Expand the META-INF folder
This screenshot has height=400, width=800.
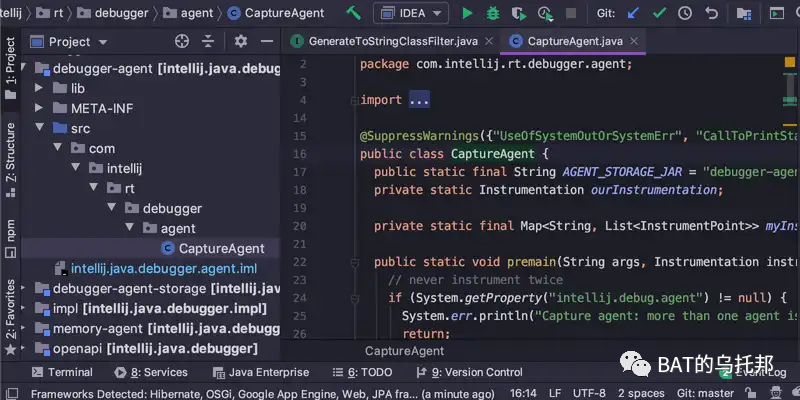39,108
